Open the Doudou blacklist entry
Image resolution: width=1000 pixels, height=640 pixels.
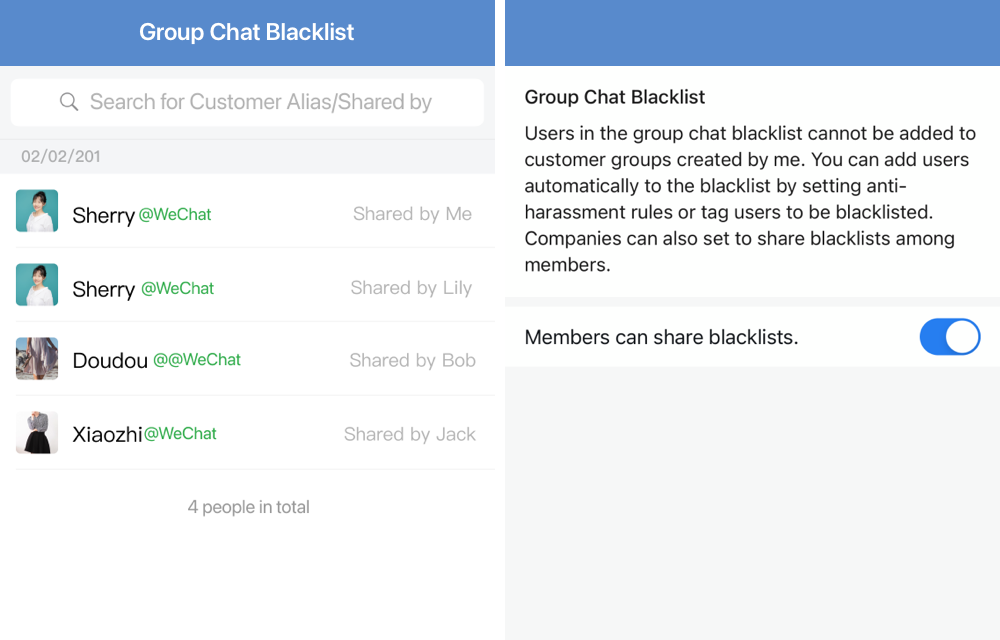pos(247,359)
